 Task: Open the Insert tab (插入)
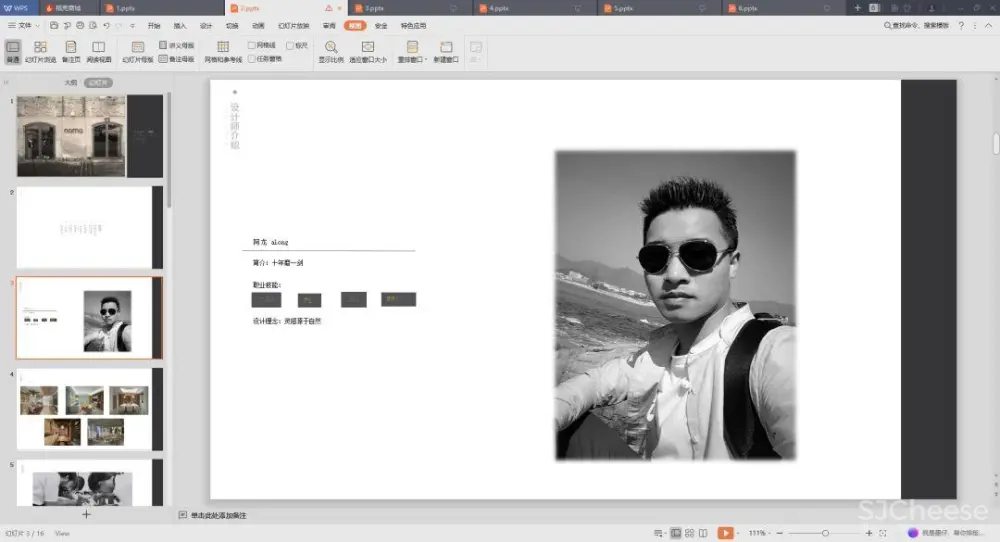coord(180,25)
